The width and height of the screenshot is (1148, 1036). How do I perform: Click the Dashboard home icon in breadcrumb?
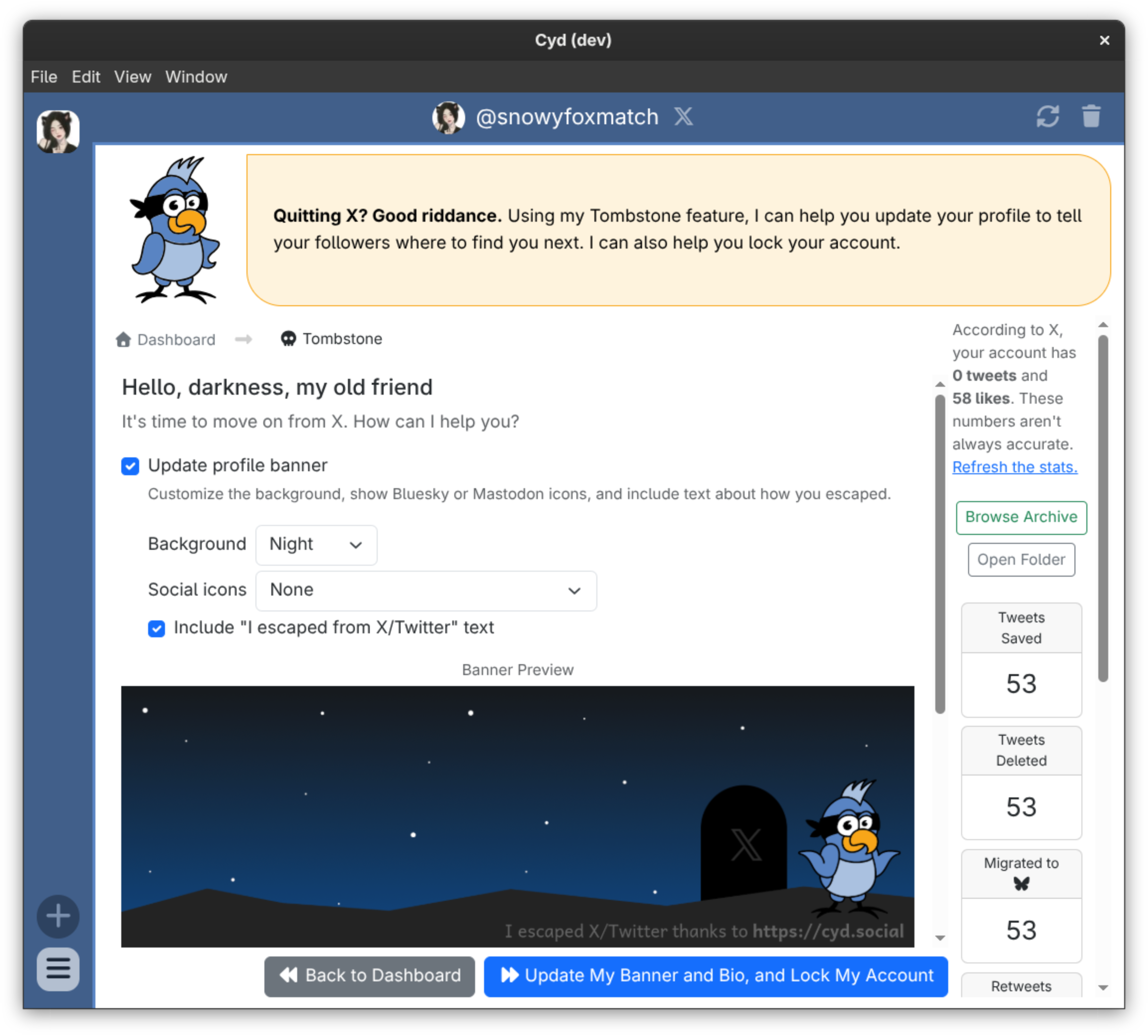(x=123, y=339)
